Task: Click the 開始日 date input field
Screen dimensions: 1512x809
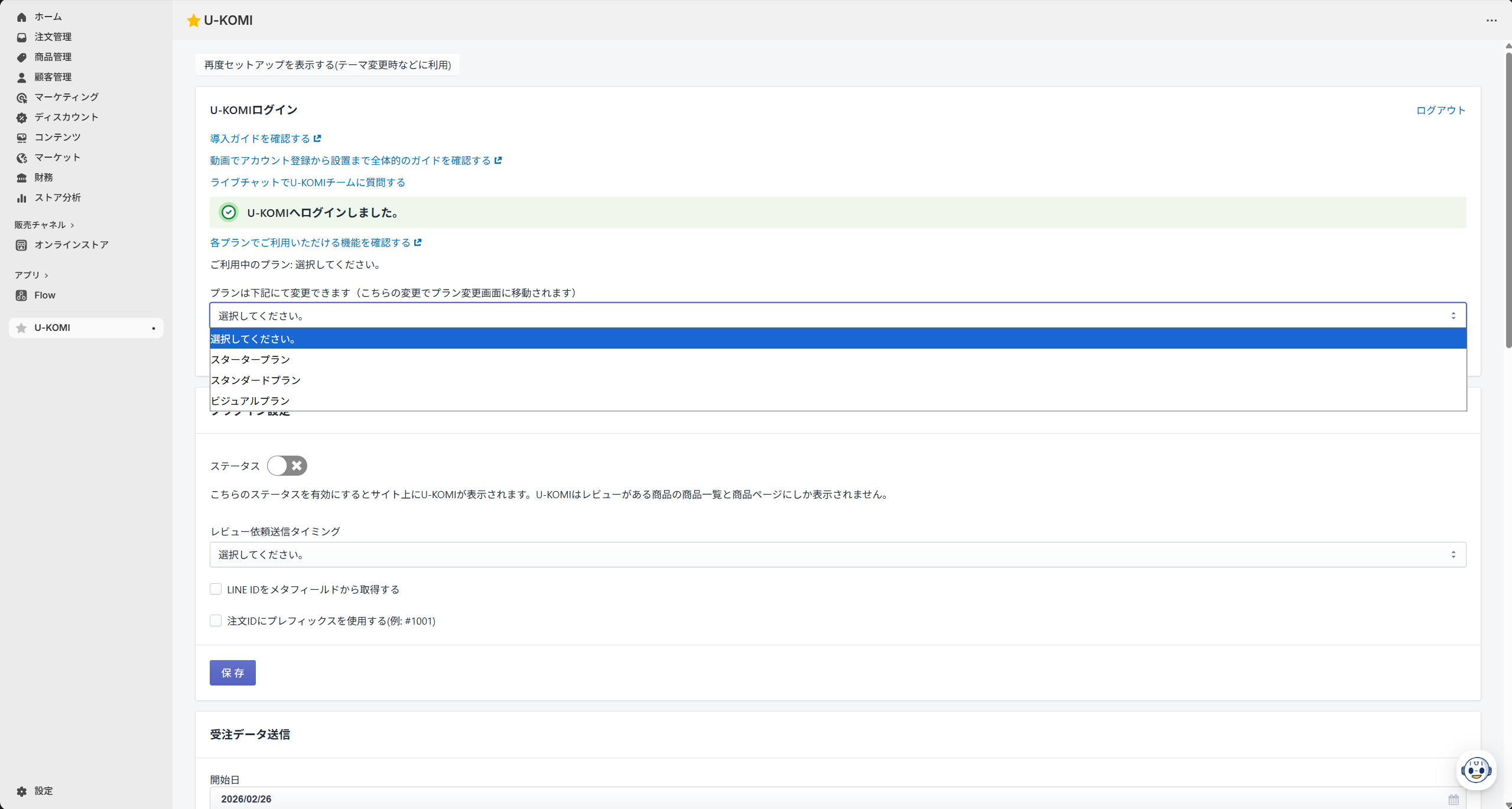Action: [838, 798]
